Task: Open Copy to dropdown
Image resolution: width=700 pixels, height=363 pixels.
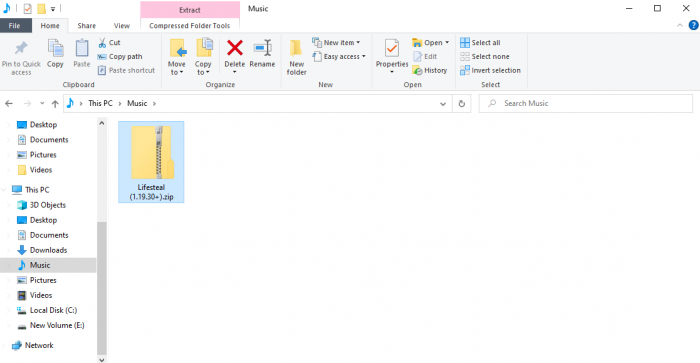Action: coord(203,68)
